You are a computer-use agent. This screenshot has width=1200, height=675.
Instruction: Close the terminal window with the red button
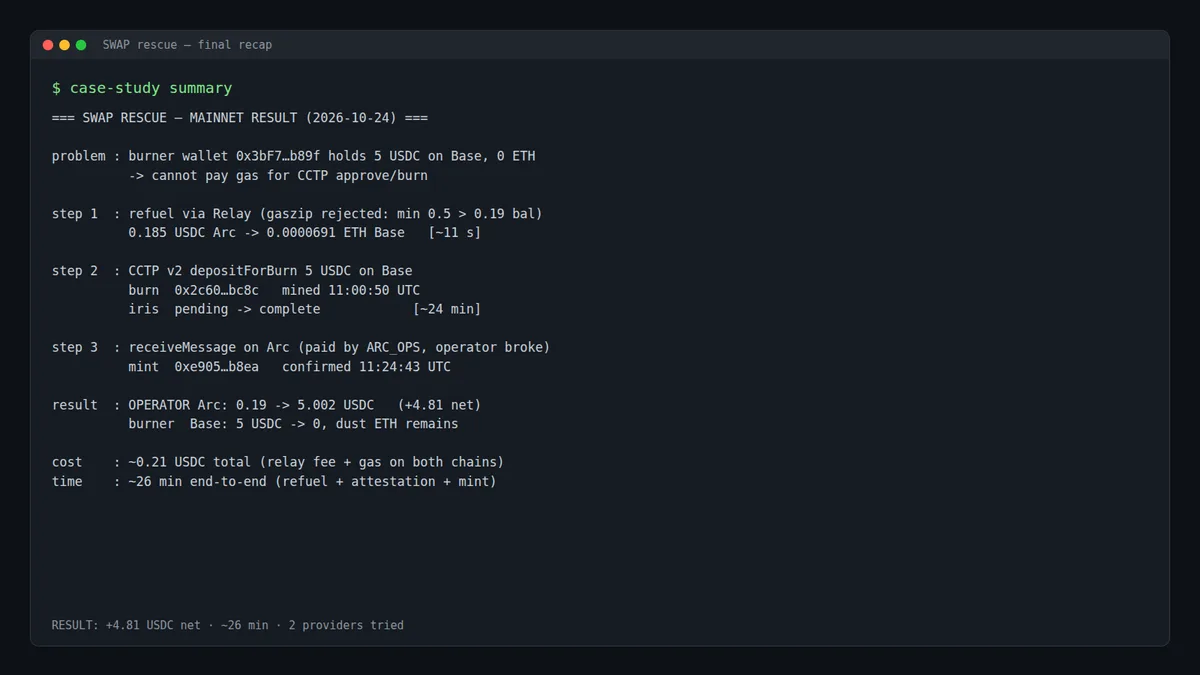(48, 45)
